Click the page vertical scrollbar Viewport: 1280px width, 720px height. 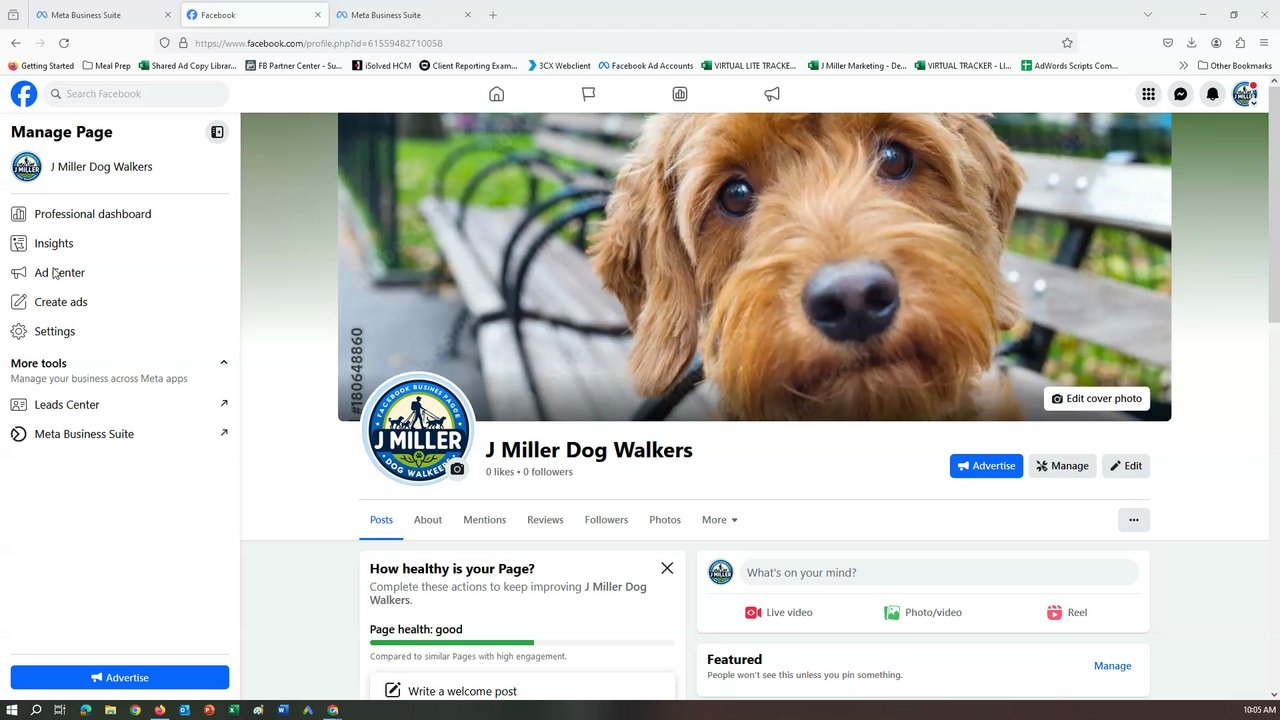click(1274, 205)
